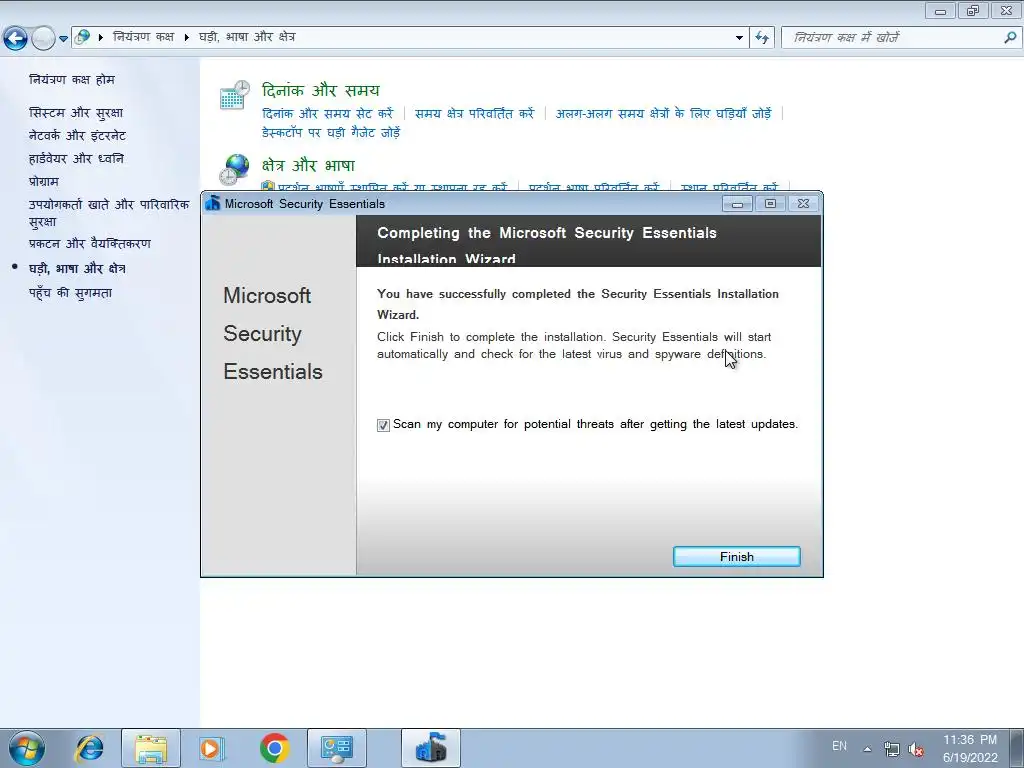Open प्रकटन और वैयक्तिकरण category
The height and width of the screenshot is (768, 1024).
coord(89,244)
